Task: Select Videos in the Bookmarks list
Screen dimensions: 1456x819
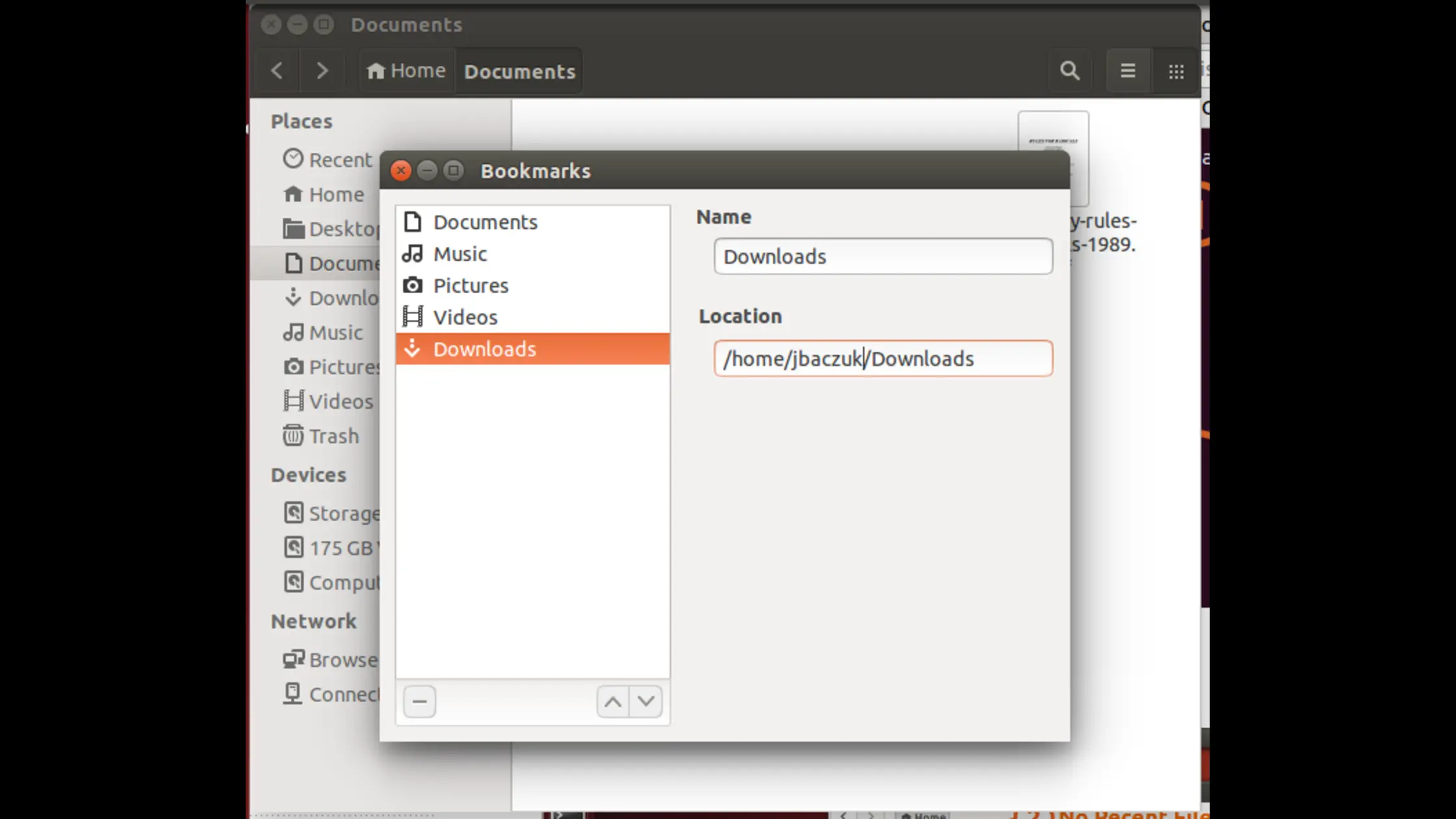Action: click(x=465, y=317)
